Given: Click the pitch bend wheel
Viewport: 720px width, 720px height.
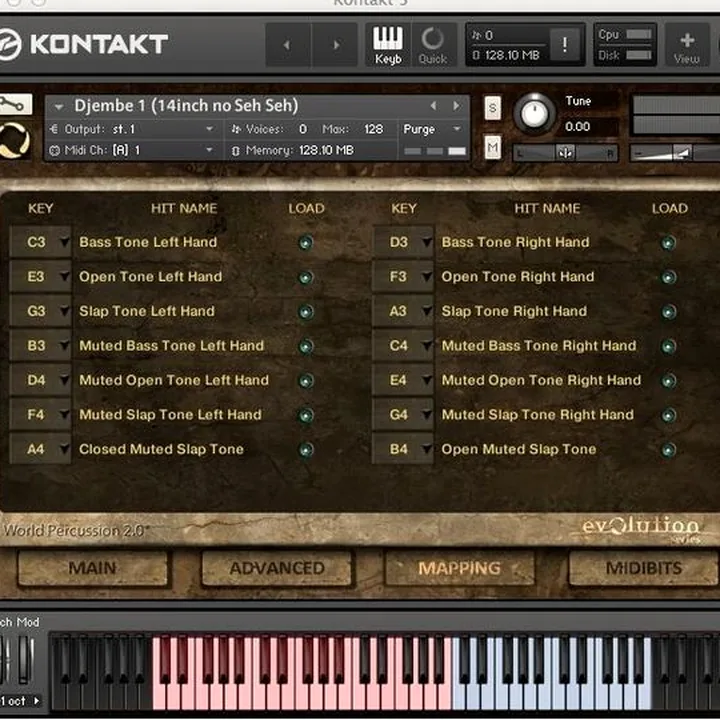Looking at the screenshot, I should 6,659.
